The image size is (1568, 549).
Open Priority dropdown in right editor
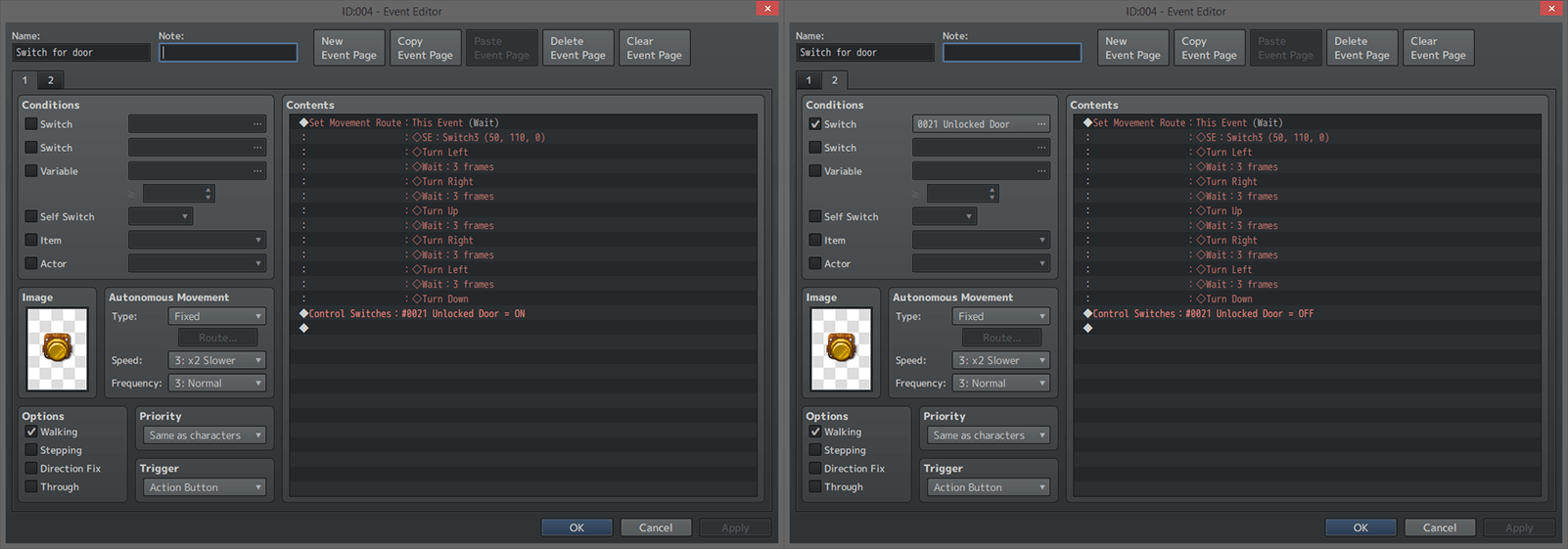point(989,435)
